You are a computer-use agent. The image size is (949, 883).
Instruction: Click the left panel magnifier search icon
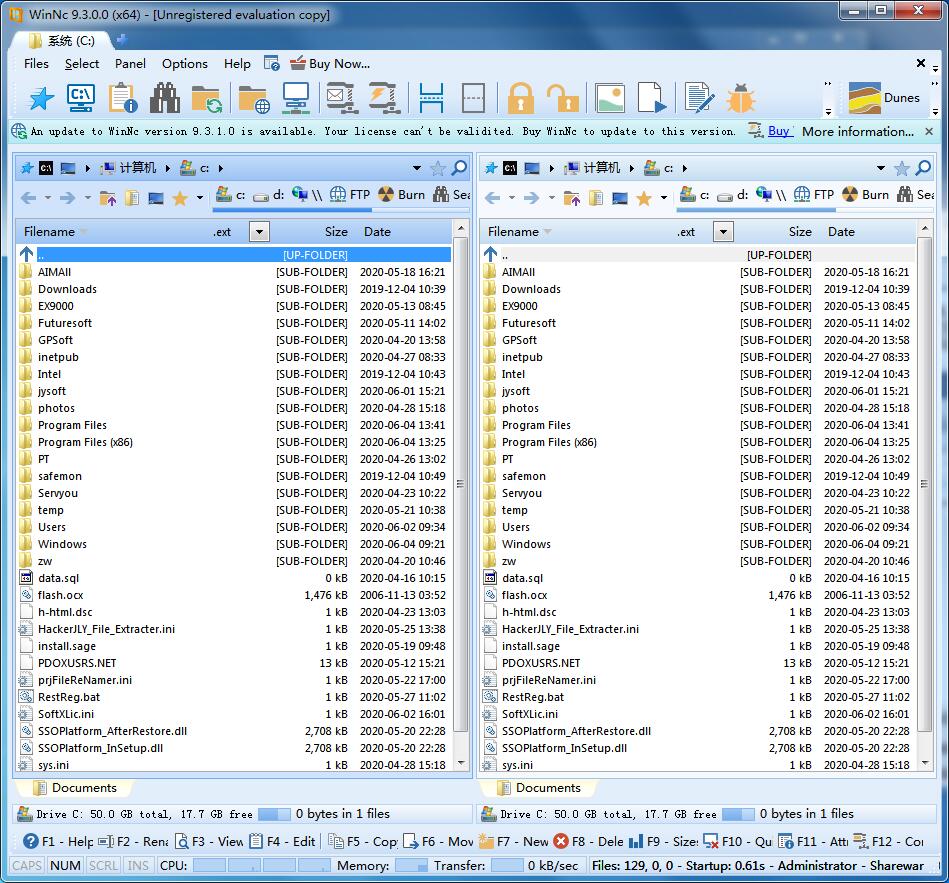coord(459,168)
